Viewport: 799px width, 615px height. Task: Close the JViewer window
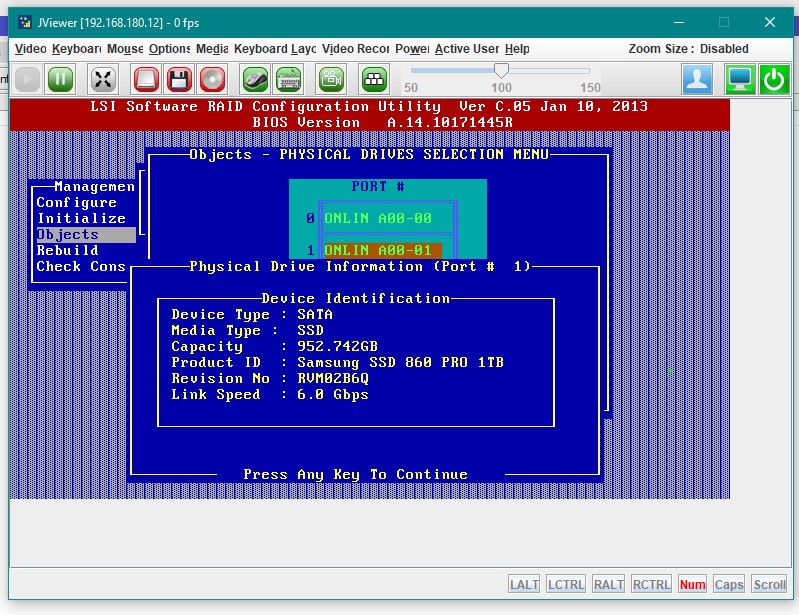[769, 22]
